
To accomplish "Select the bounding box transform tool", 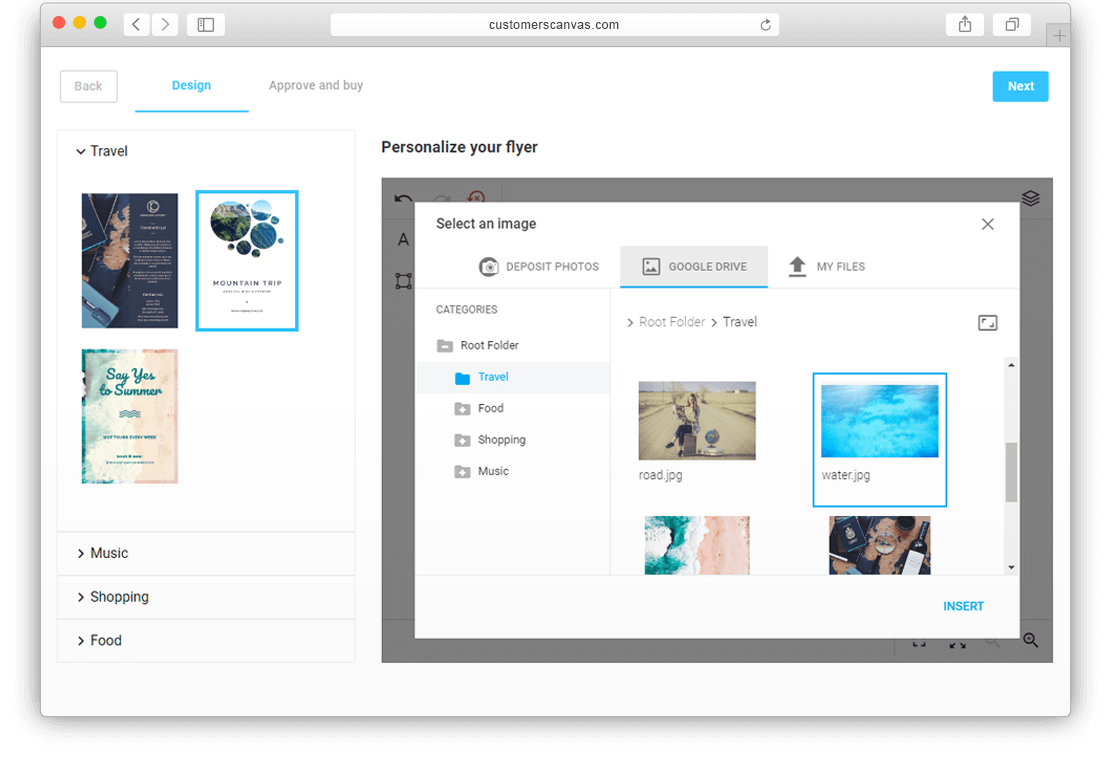I will (x=403, y=281).
